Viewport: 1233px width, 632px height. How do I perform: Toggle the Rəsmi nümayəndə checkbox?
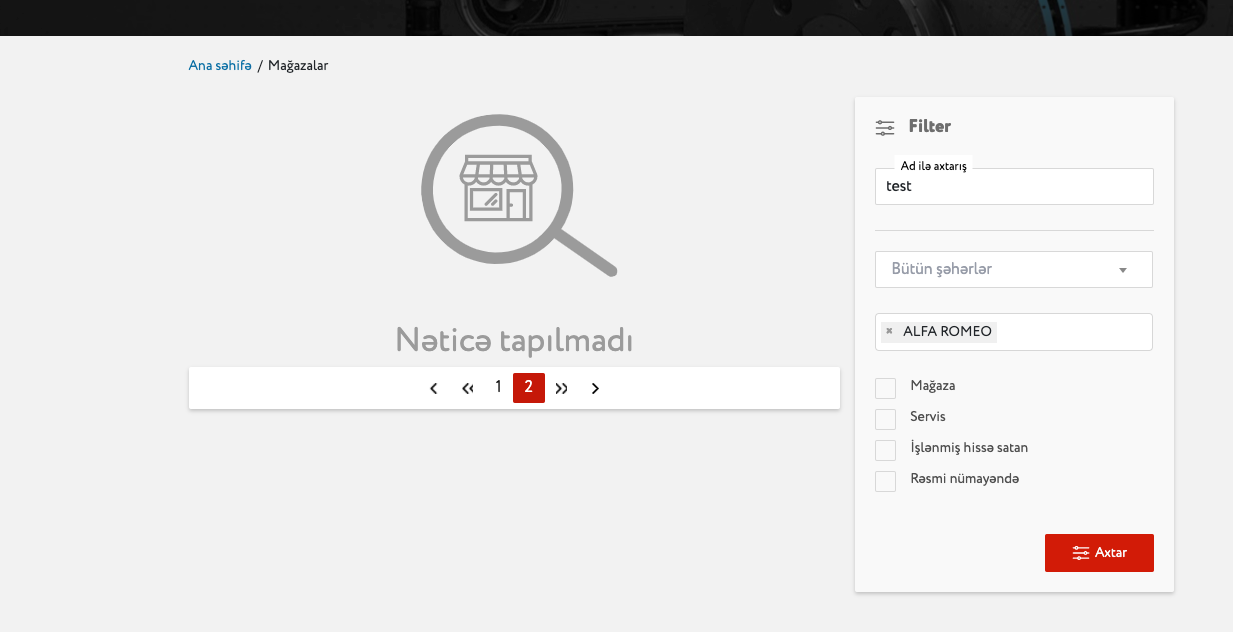coord(885,481)
